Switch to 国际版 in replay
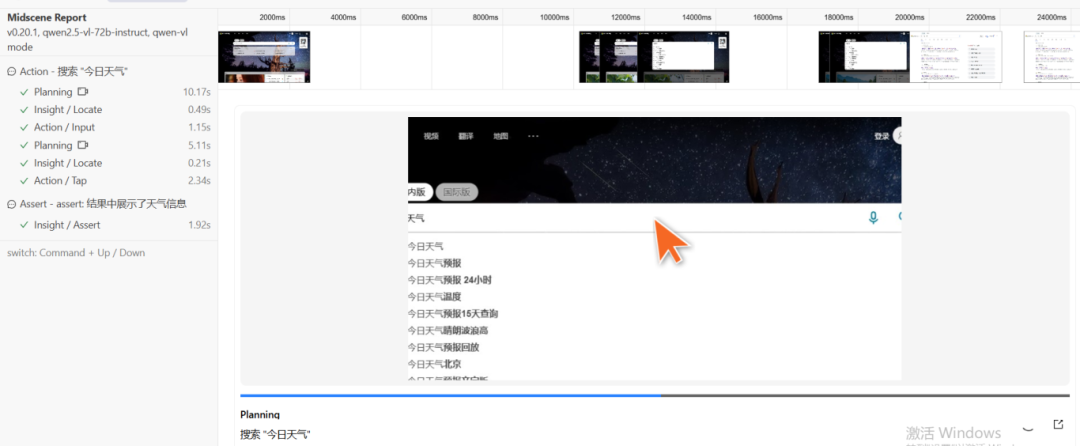 (x=457, y=193)
